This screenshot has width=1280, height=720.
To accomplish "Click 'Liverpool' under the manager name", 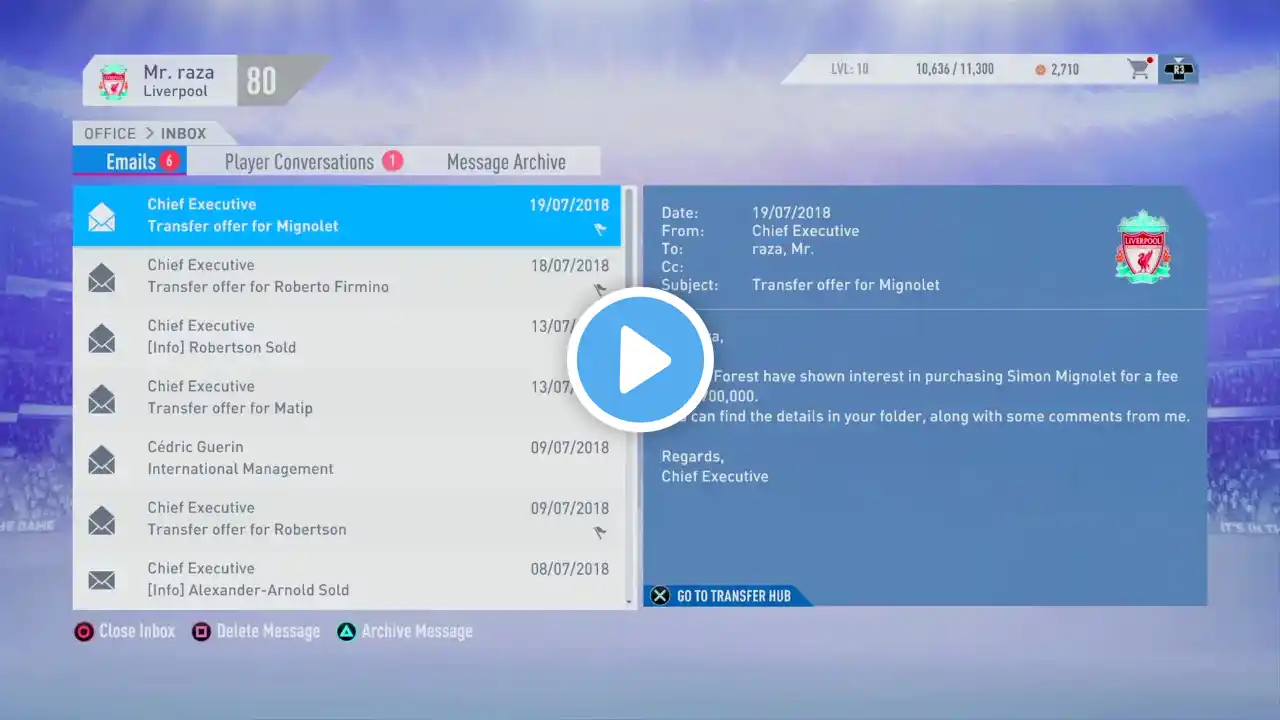I will (175, 91).
